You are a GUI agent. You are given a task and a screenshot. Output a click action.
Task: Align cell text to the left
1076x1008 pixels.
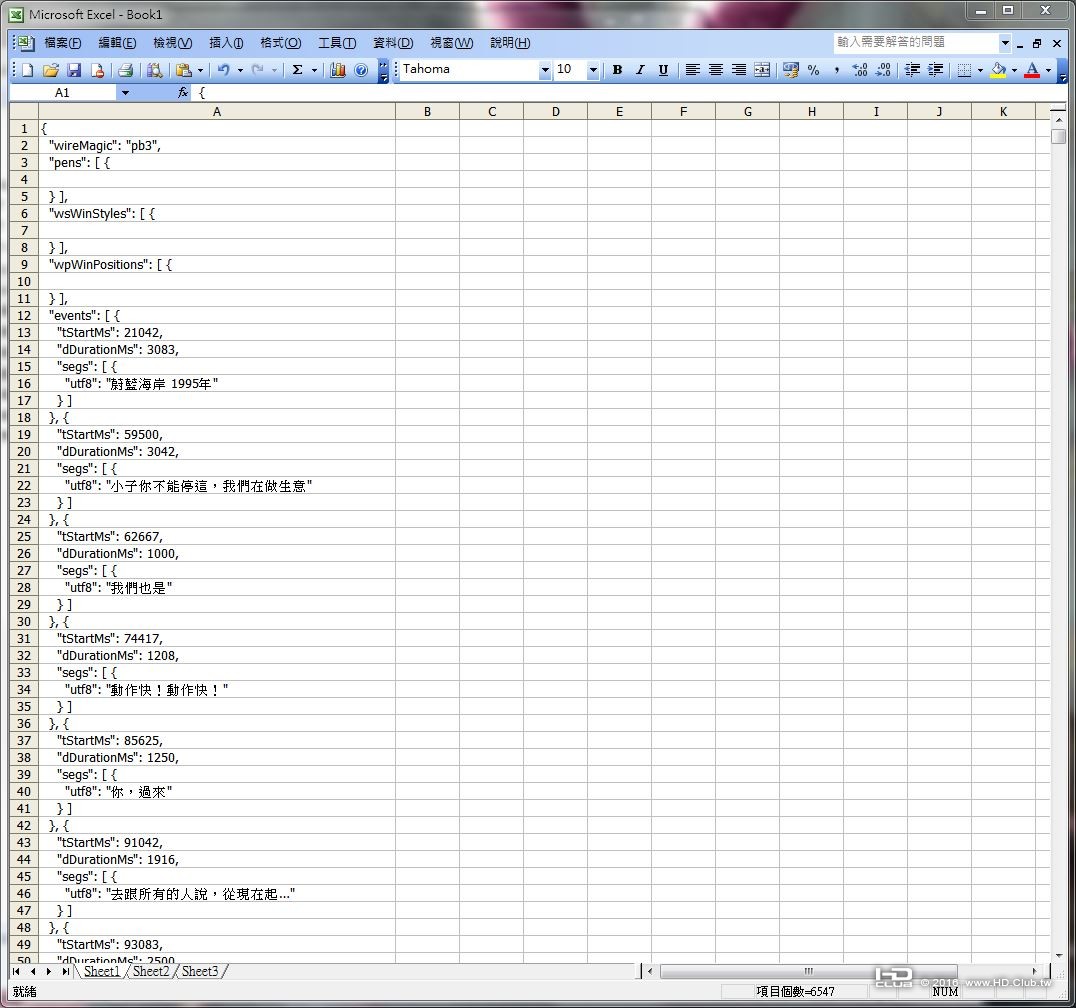tap(692, 70)
